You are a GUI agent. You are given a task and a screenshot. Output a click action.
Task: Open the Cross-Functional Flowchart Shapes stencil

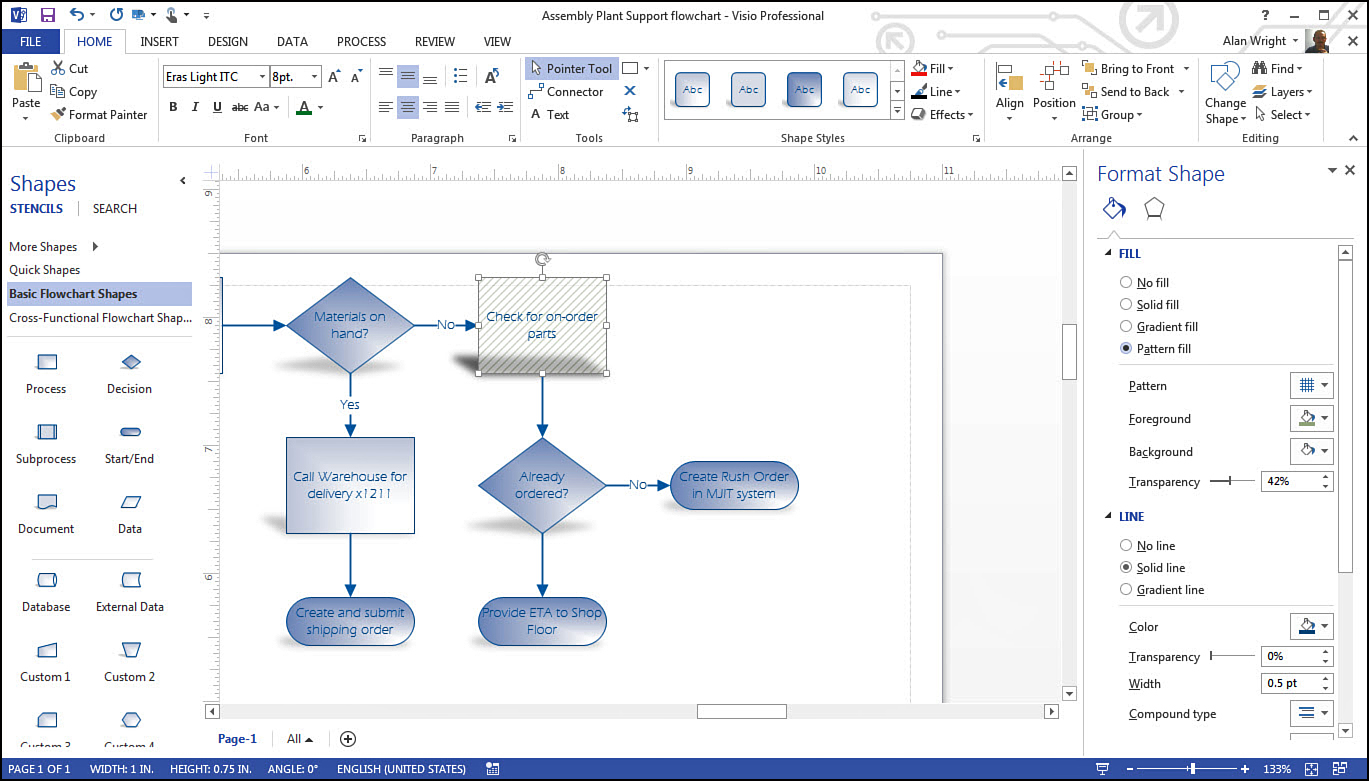pyautogui.click(x=100, y=318)
